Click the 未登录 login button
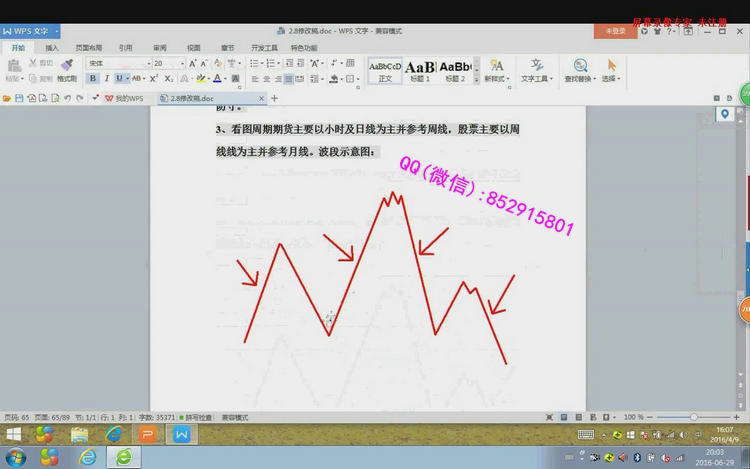Viewport: 750px width, 469px height. (615, 31)
